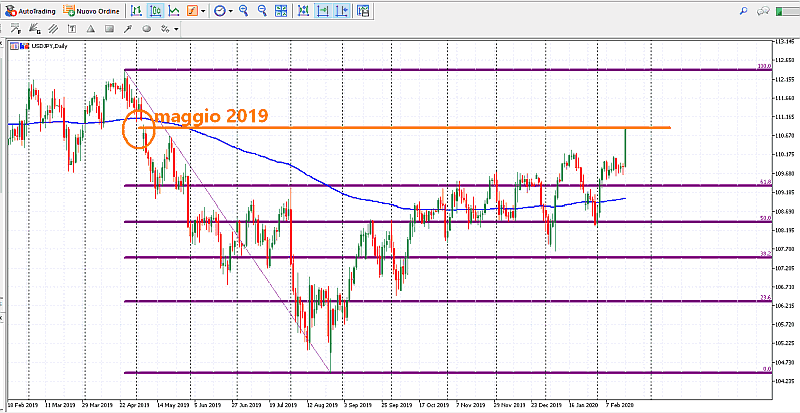Select the candlestick chart icon

[156, 11]
